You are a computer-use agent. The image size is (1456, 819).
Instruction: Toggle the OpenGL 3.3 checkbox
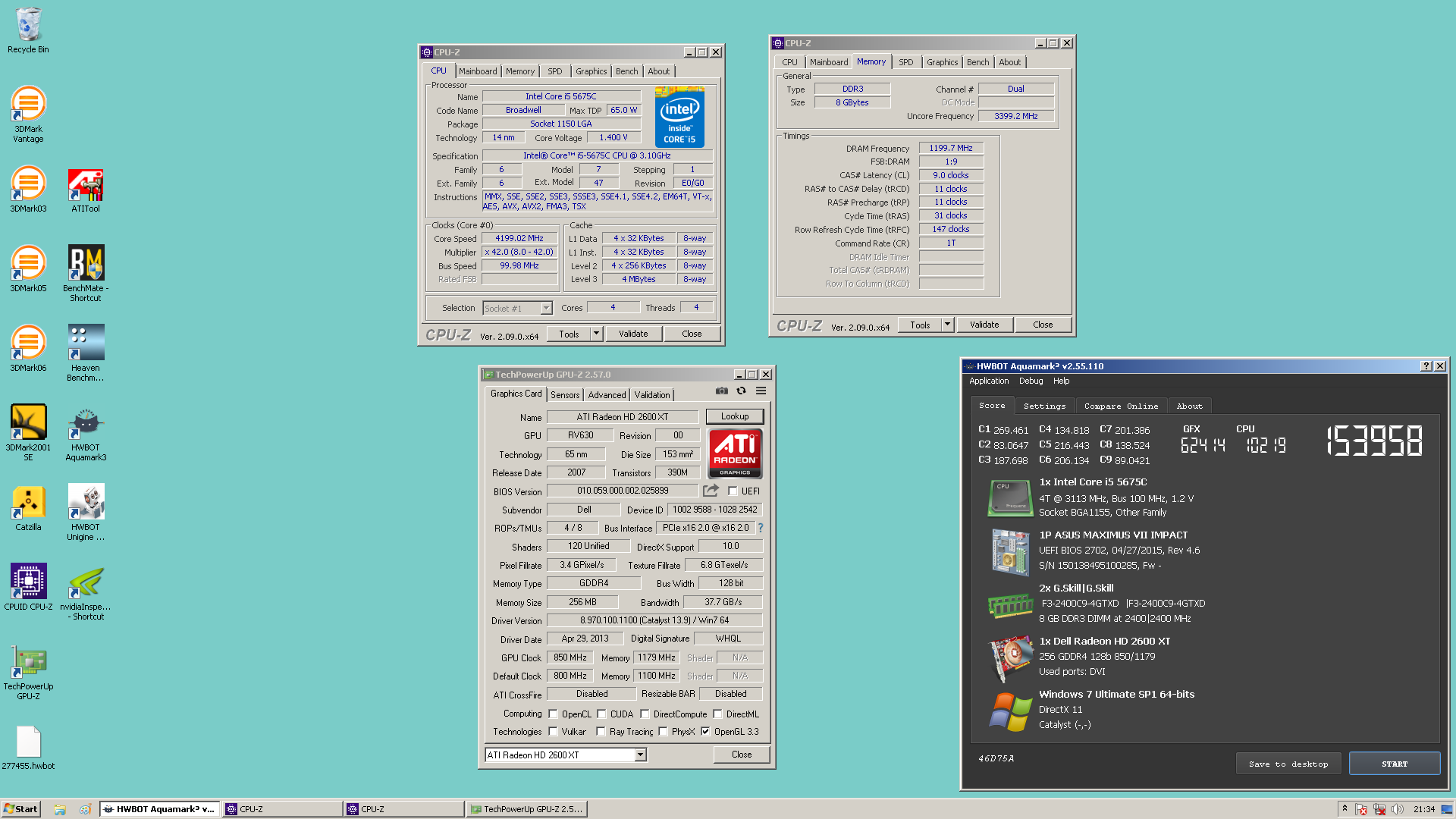[705, 732]
